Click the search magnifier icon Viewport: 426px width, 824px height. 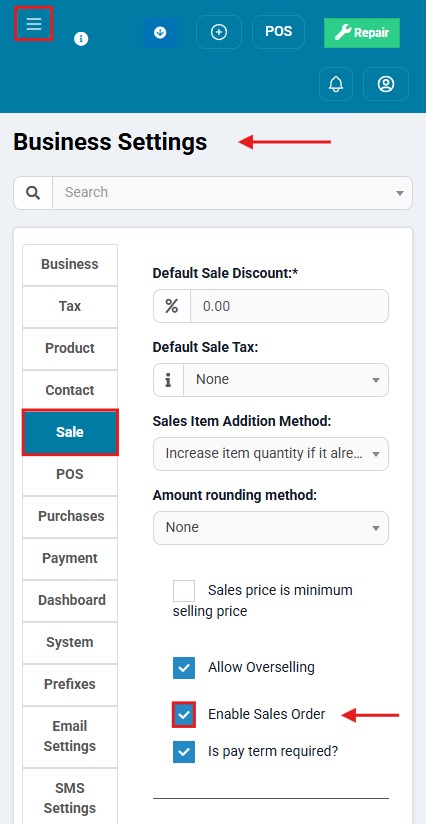tap(33, 193)
